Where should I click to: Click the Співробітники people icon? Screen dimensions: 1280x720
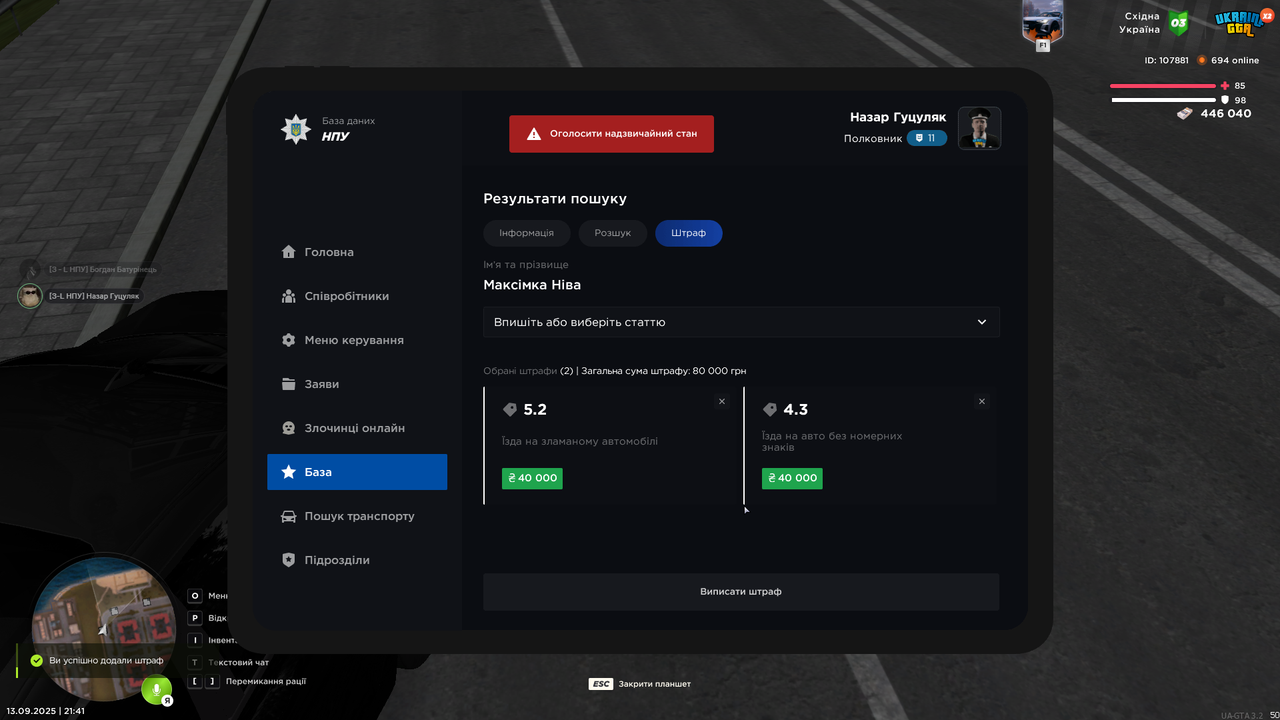point(289,296)
